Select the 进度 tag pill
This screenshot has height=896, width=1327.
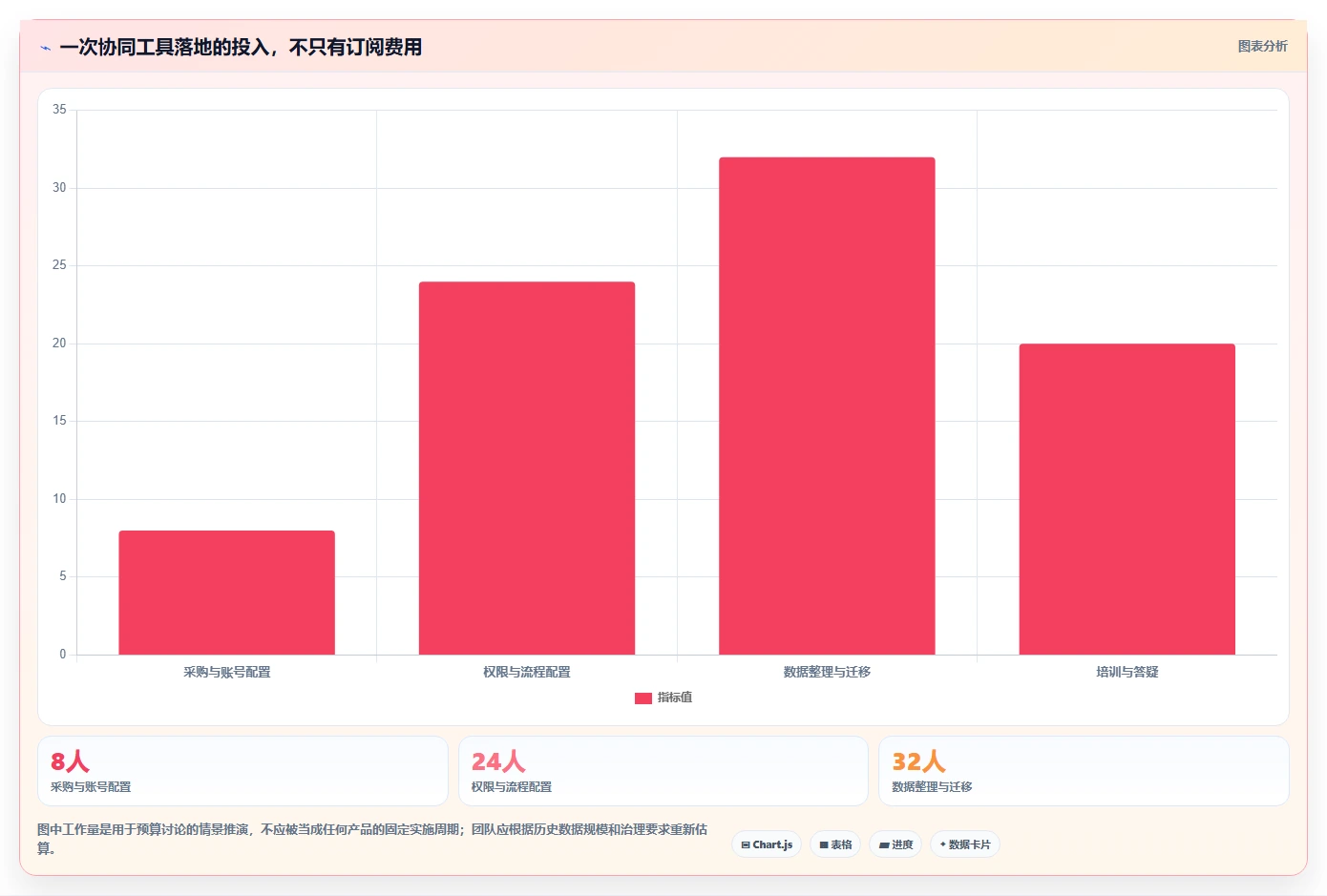pos(895,844)
